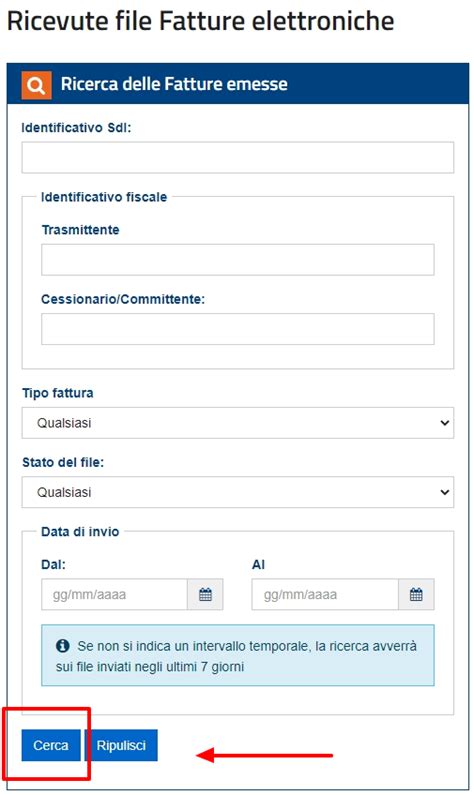This screenshot has height=795, width=474.
Task: Click the Cerca button
Action: [x=51, y=745]
